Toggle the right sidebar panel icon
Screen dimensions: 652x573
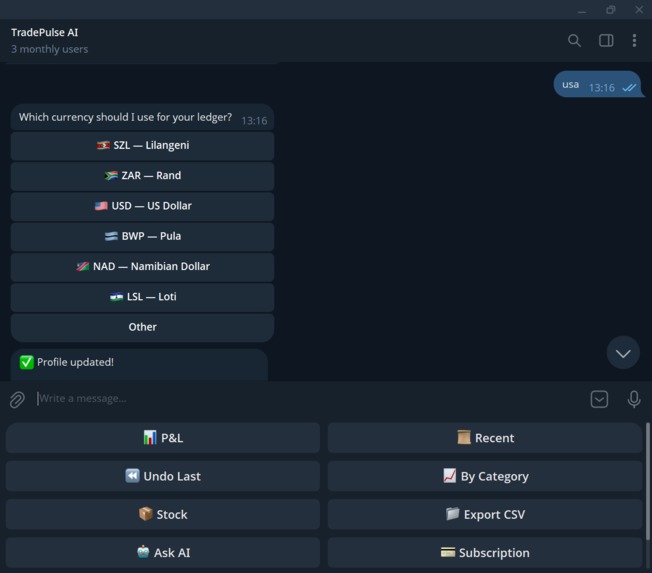606,40
